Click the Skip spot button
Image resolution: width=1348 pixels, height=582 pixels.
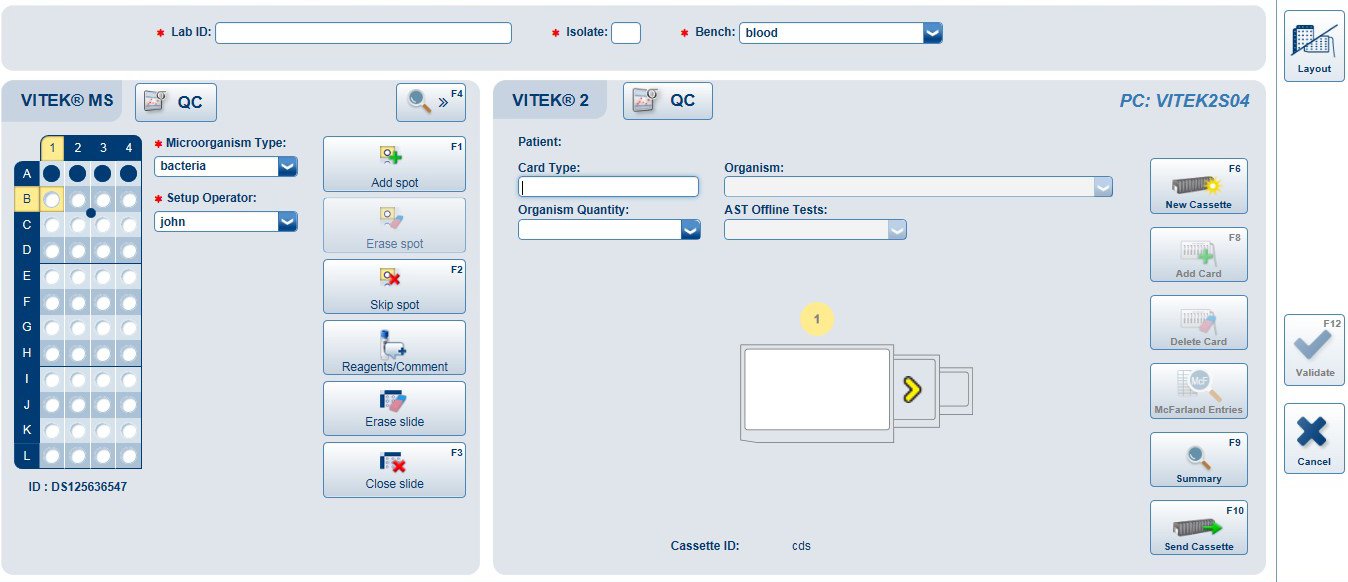click(x=394, y=286)
